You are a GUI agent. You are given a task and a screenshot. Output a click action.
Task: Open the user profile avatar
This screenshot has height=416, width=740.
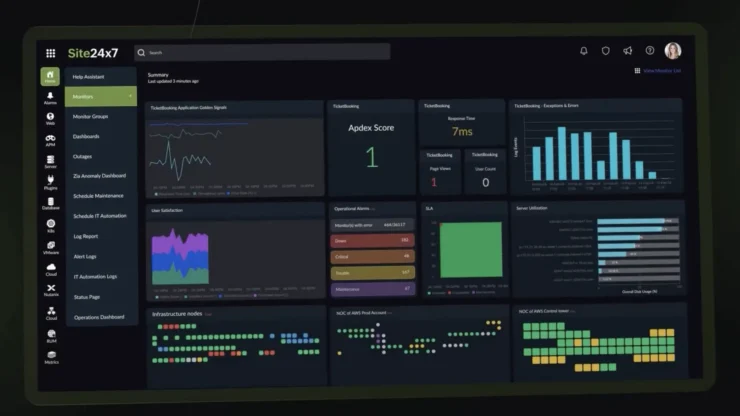point(673,51)
